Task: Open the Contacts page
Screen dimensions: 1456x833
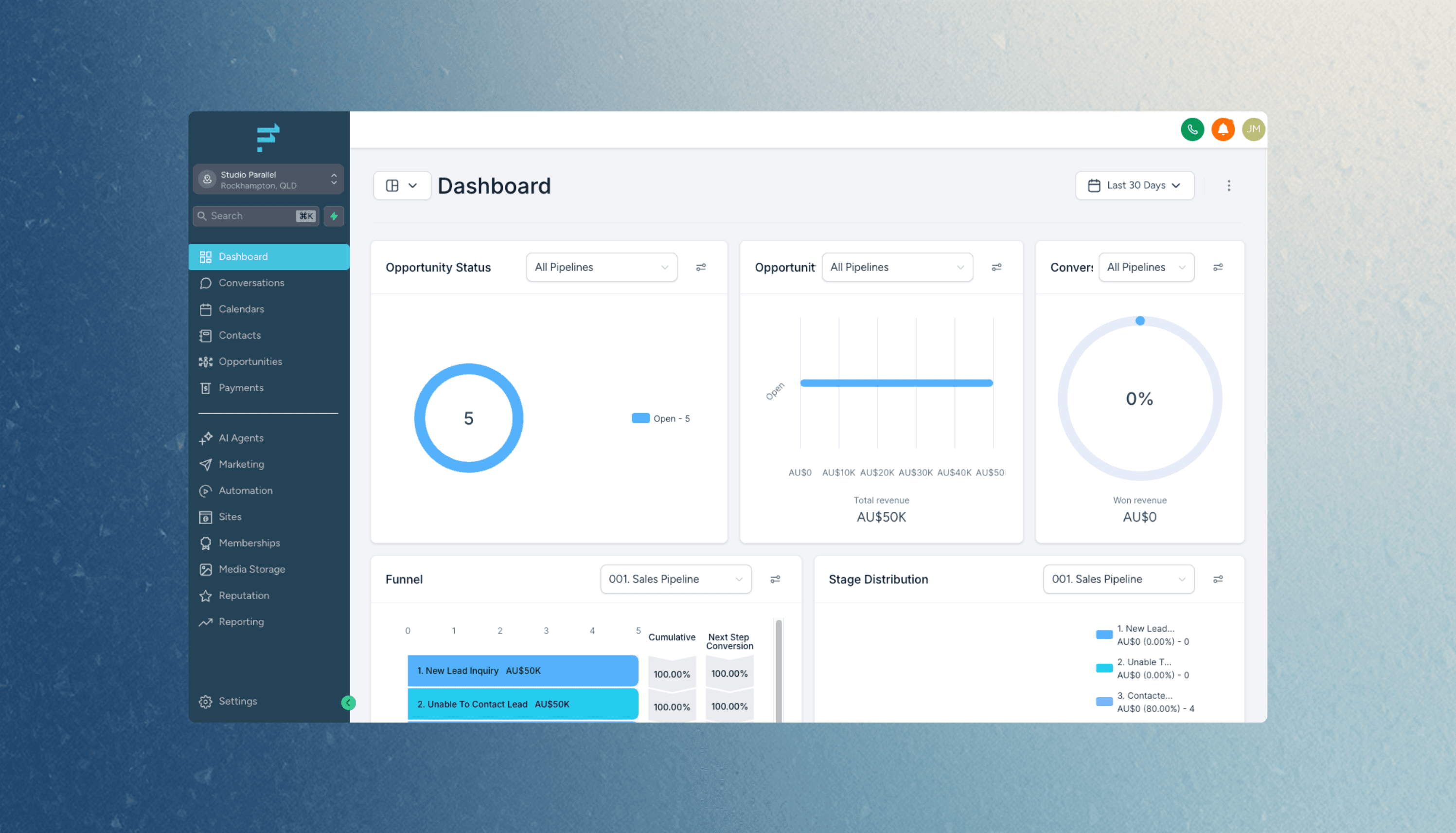Action: click(268, 336)
